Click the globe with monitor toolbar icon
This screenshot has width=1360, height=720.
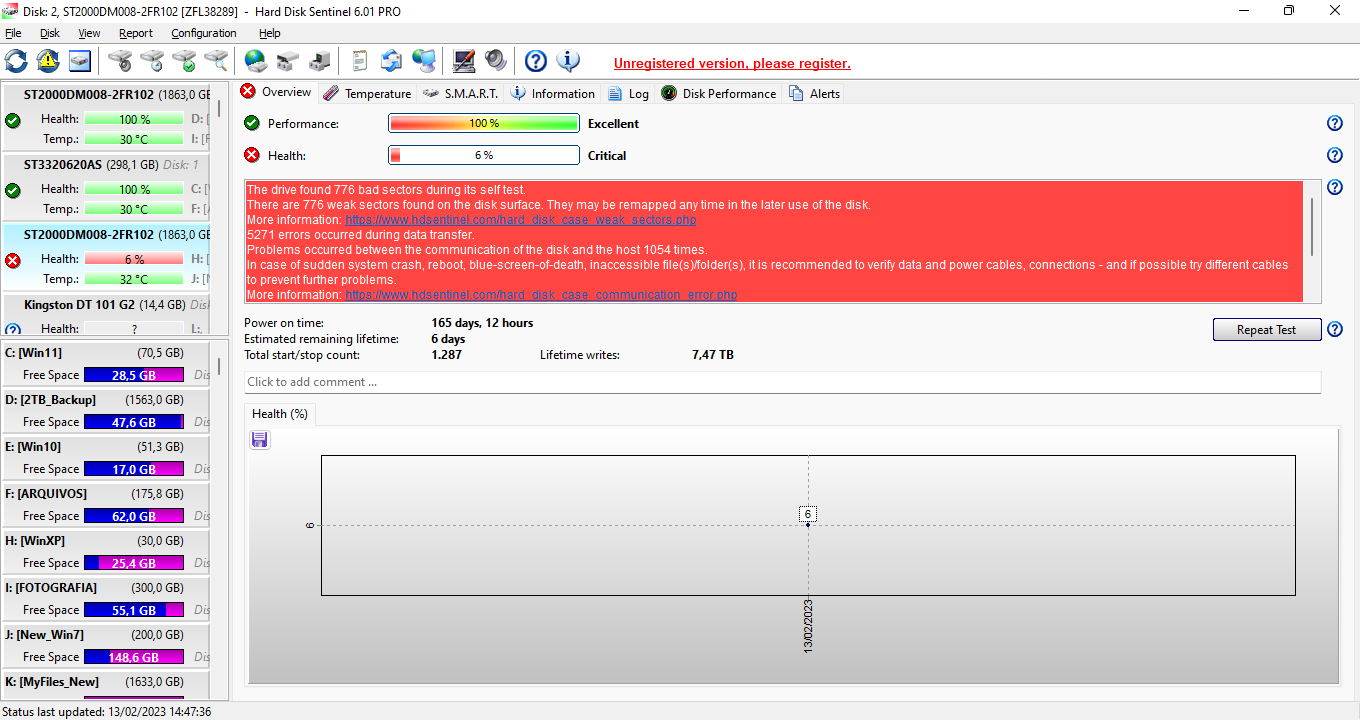pyautogui.click(x=424, y=61)
